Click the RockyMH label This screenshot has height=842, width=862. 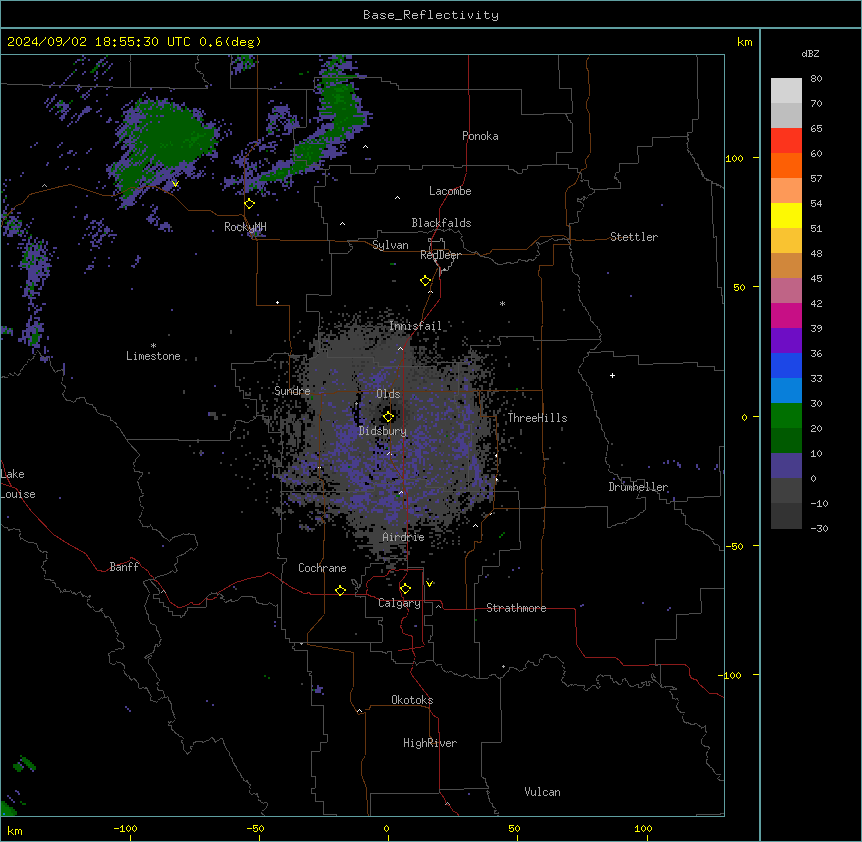(x=245, y=227)
